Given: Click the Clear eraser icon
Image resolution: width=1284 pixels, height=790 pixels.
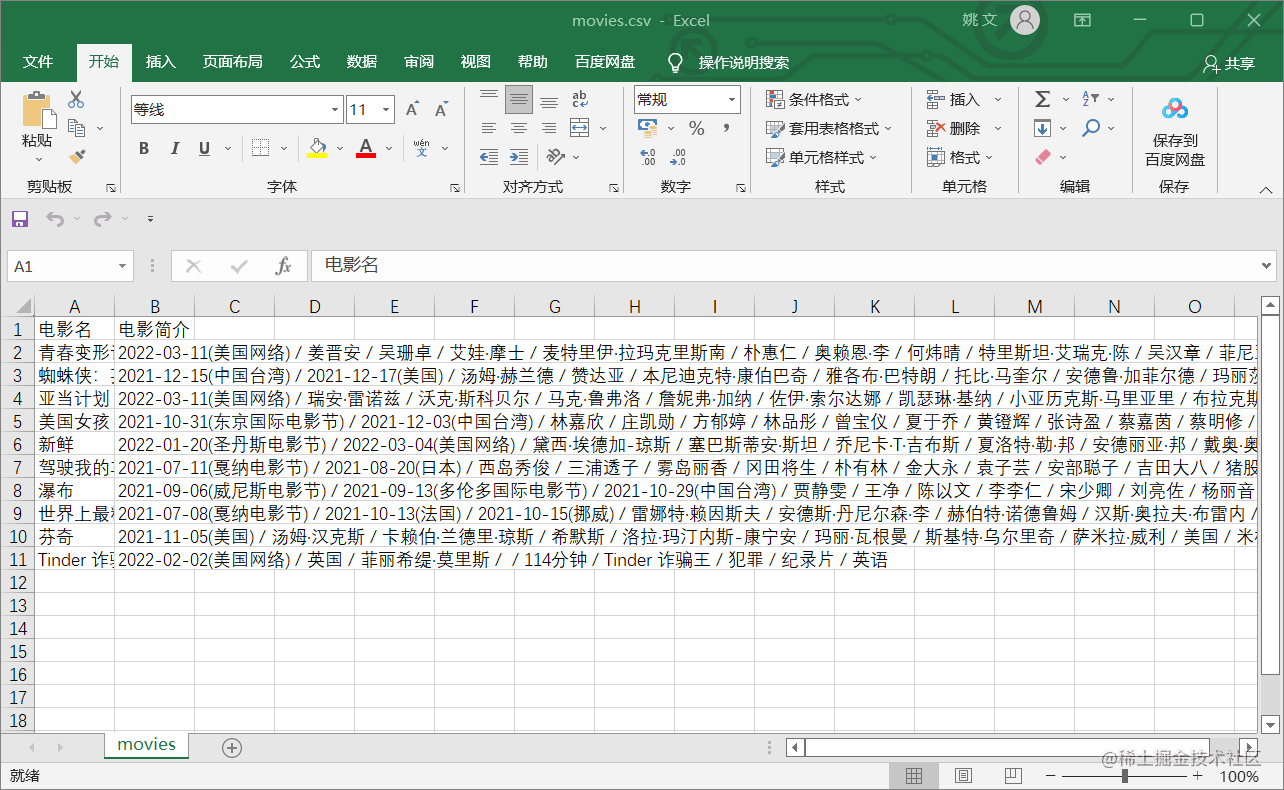Looking at the screenshot, I should tap(1043, 157).
